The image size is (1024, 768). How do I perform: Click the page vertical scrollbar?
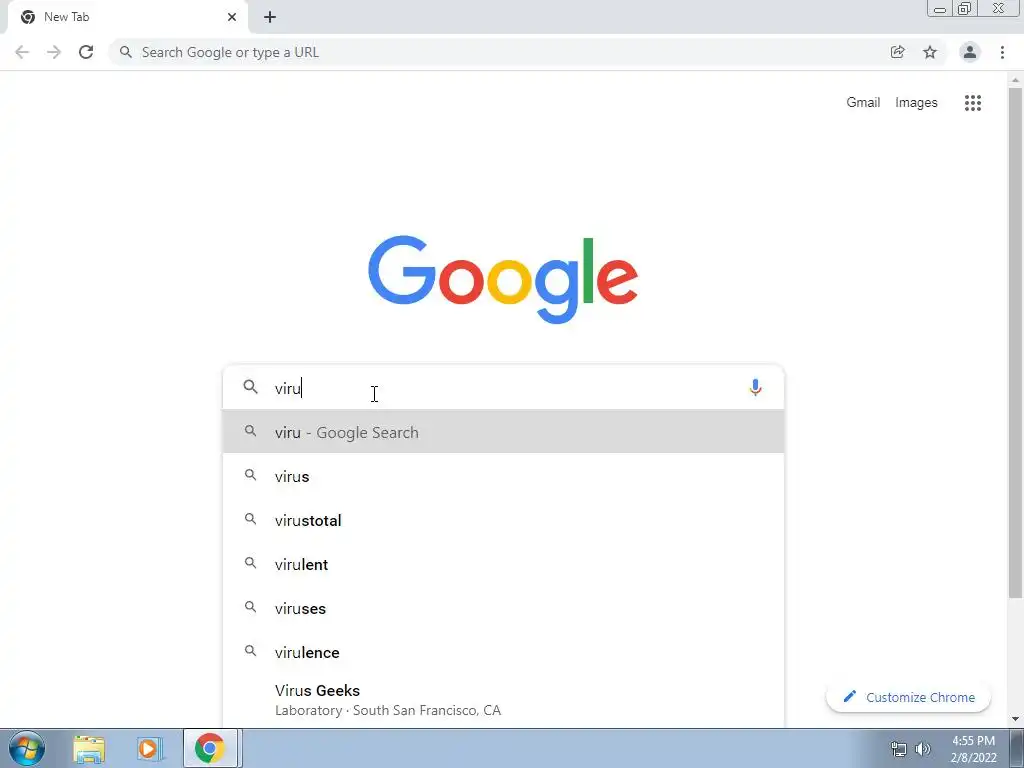coord(1015,342)
